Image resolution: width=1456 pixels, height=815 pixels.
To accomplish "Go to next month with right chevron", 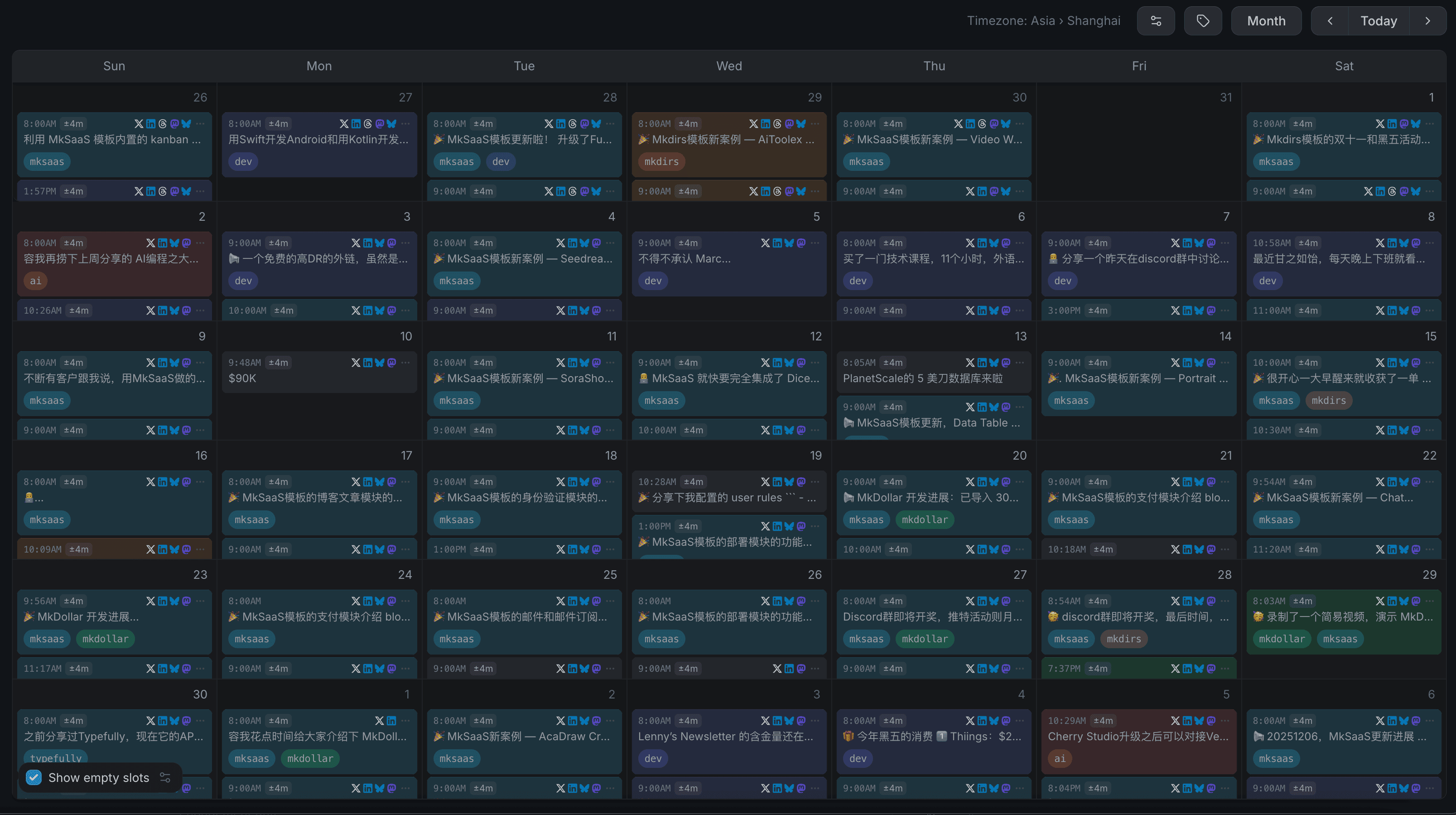I will point(1427,21).
